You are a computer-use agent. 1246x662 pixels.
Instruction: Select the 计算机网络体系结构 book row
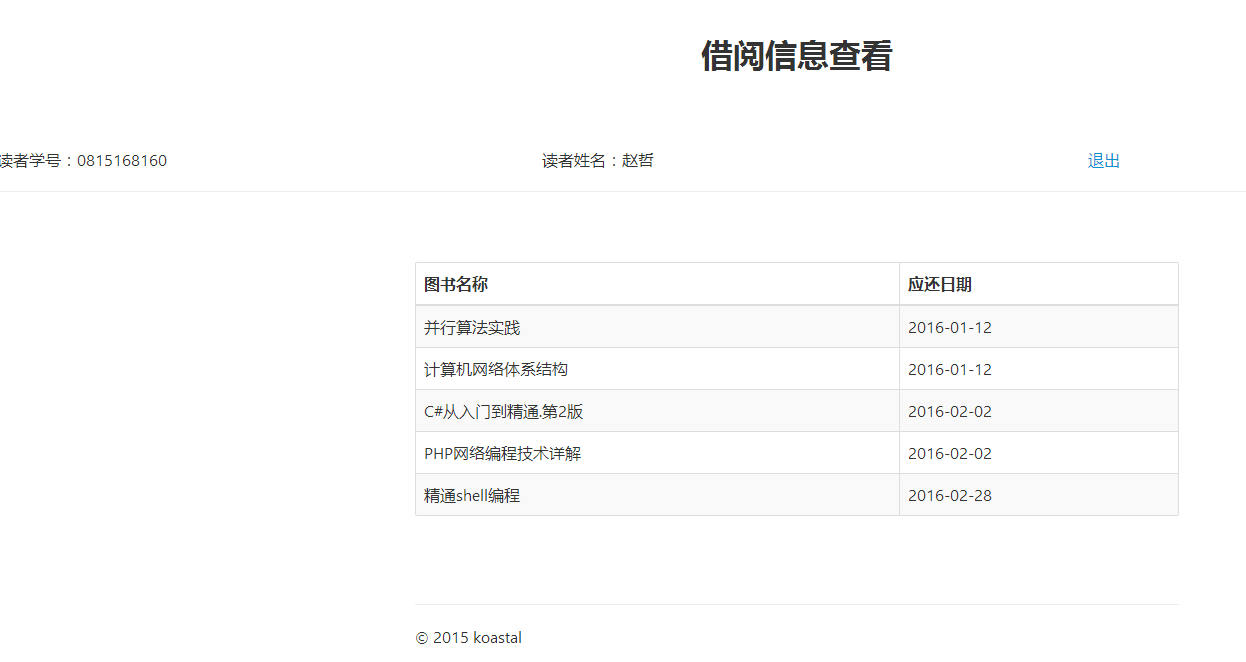pyautogui.click(x=496, y=370)
